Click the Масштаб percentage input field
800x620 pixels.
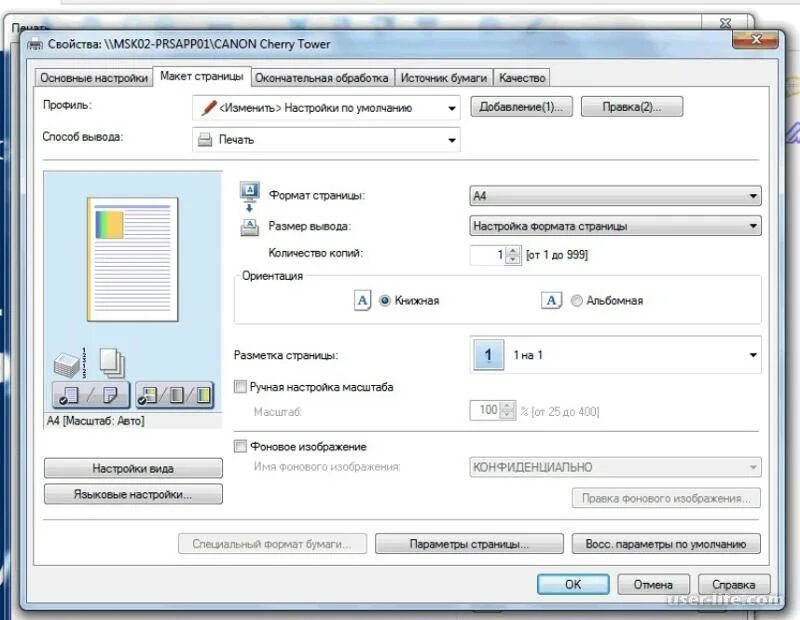tap(485, 410)
